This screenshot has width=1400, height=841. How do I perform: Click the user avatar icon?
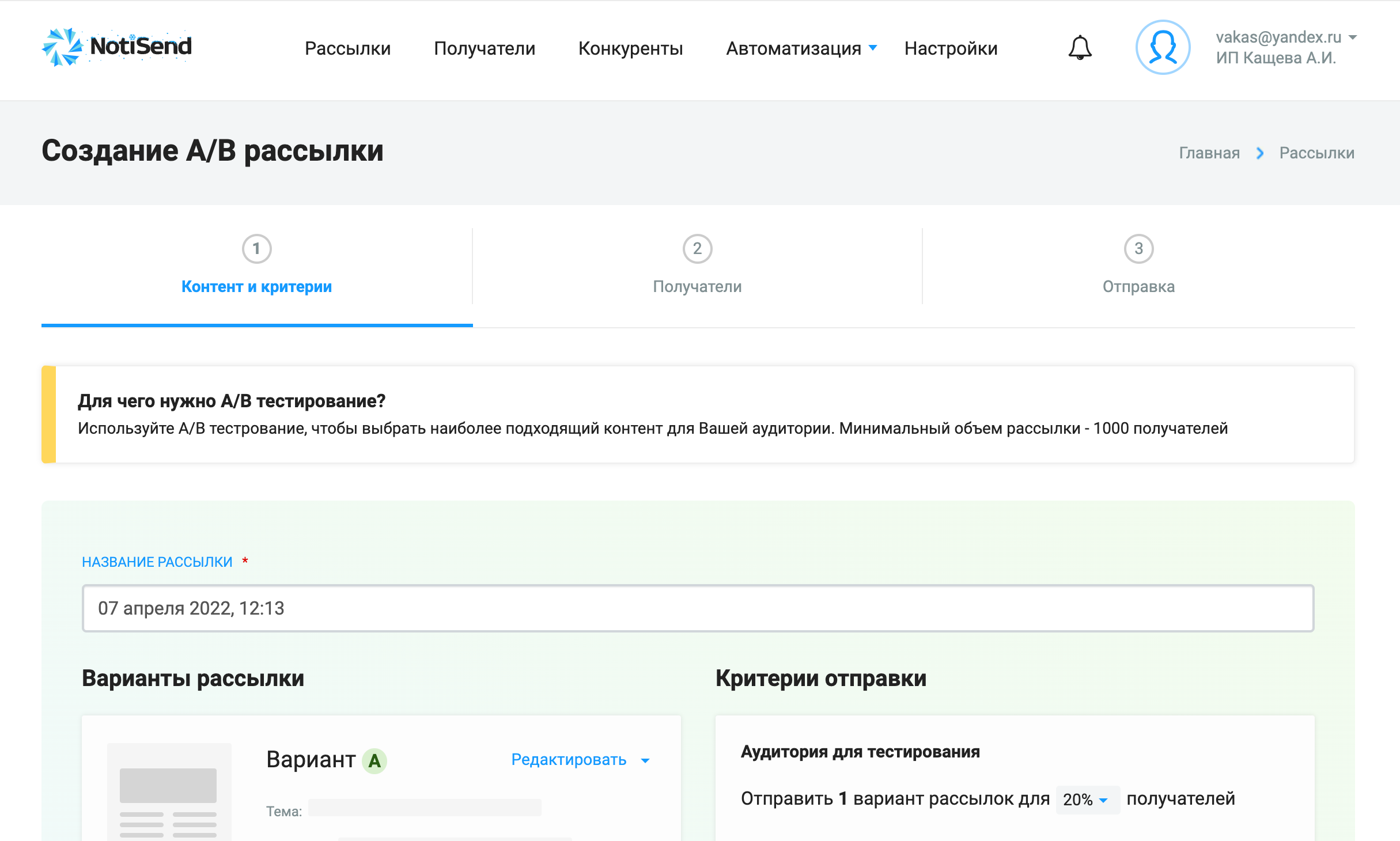pyautogui.click(x=1163, y=48)
